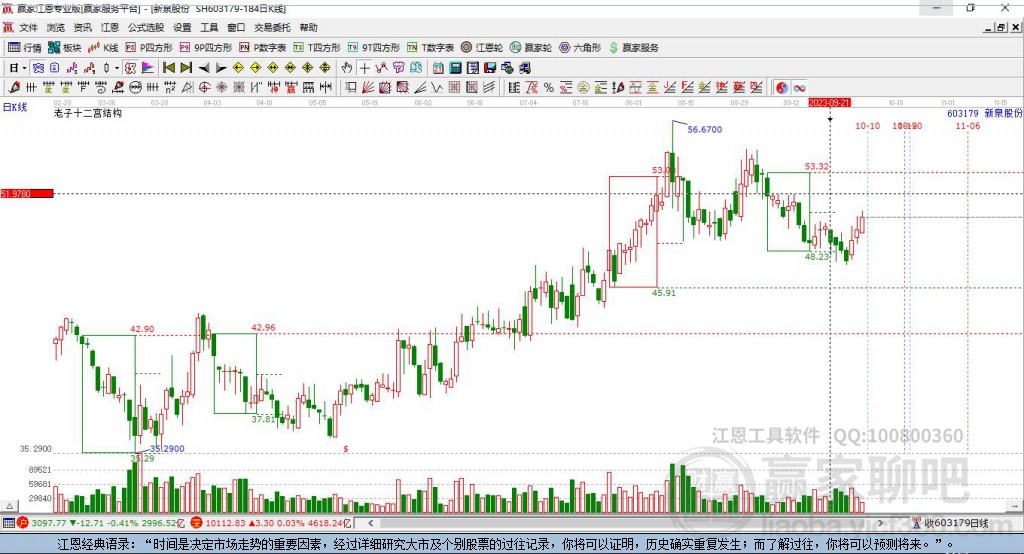Click the 日K线 label
Screen dimensions: 1024x554
(x=15, y=108)
